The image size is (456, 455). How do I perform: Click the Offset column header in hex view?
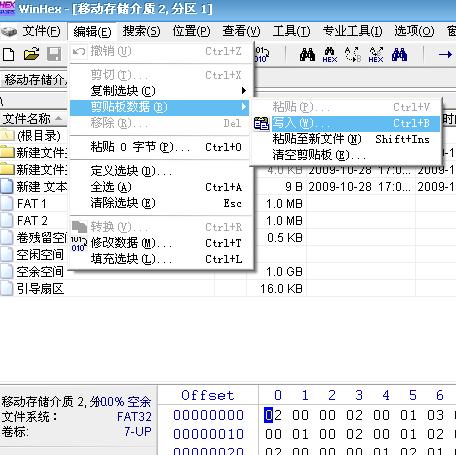(x=208, y=395)
